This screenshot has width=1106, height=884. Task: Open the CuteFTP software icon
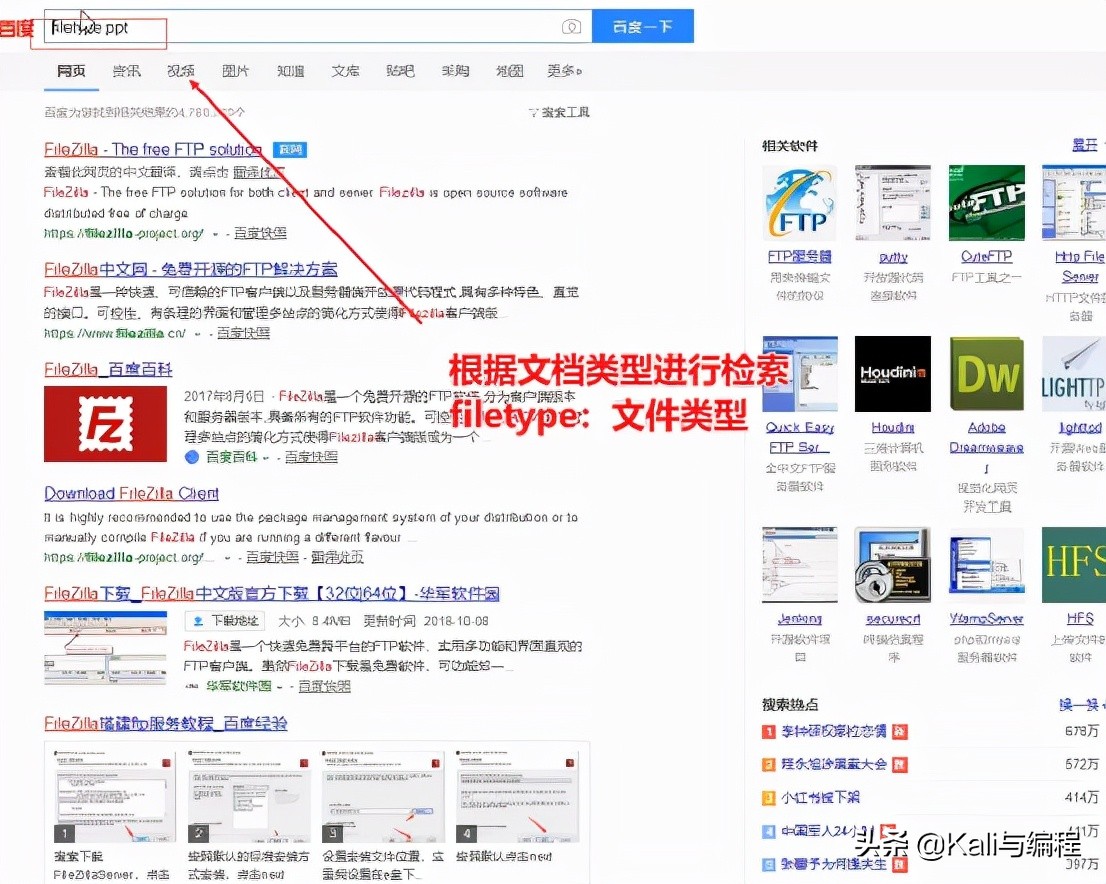pyautogui.click(x=986, y=203)
